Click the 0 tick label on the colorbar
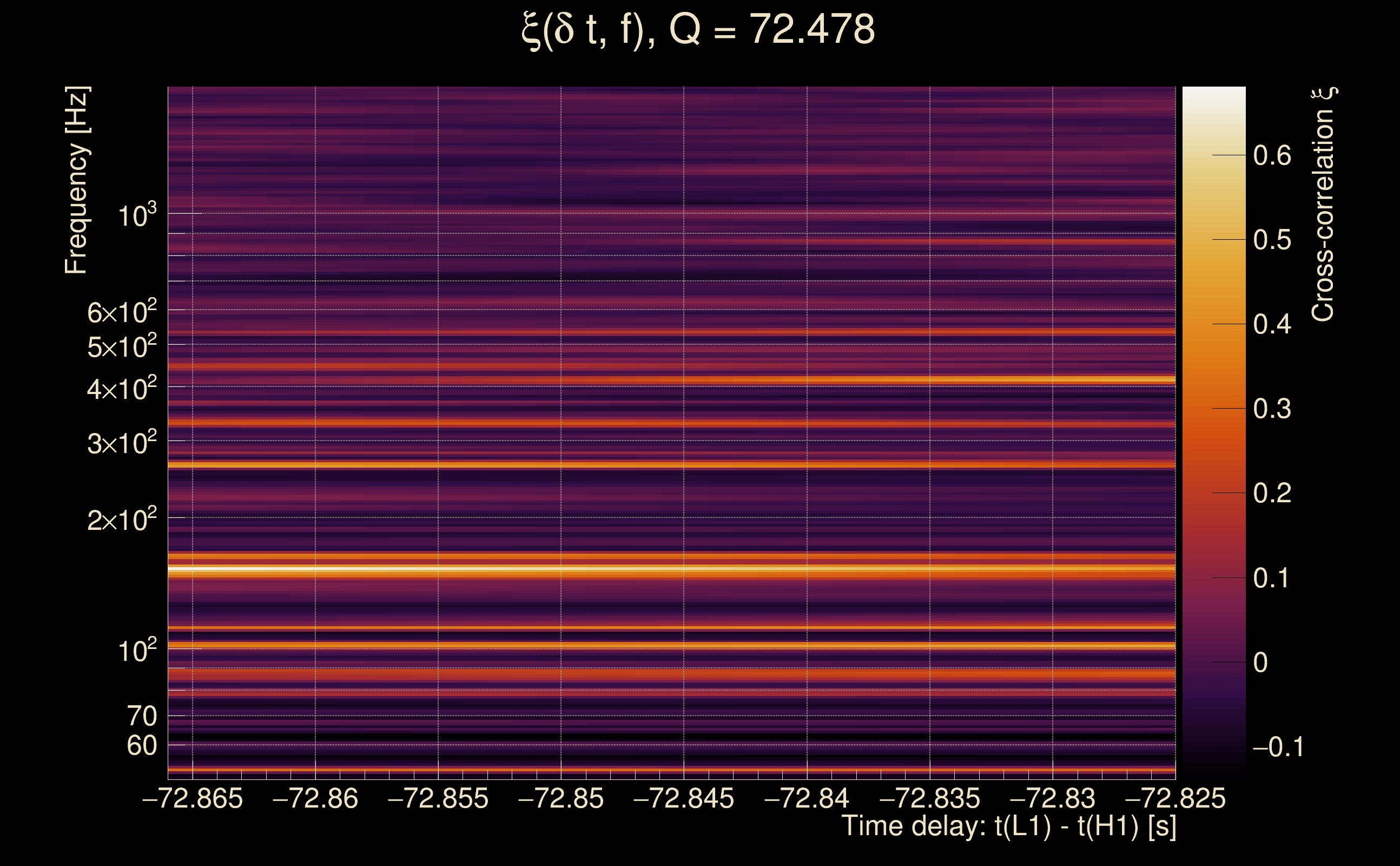1400x866 pixels. [x=1260, y=662]
